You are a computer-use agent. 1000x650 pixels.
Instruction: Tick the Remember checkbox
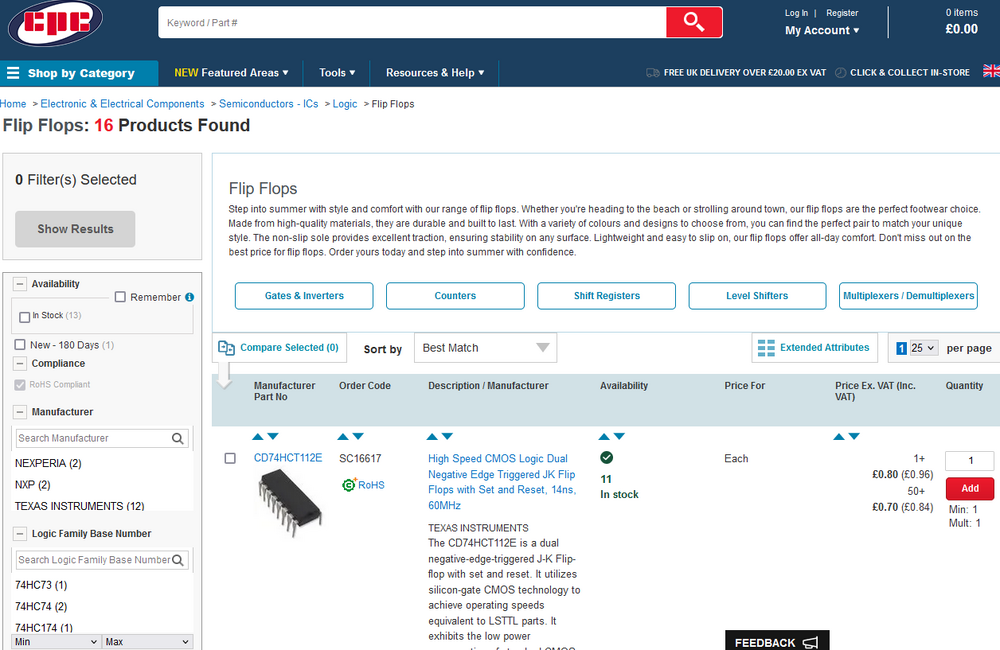pyautogui.click(x=120, y=297)
